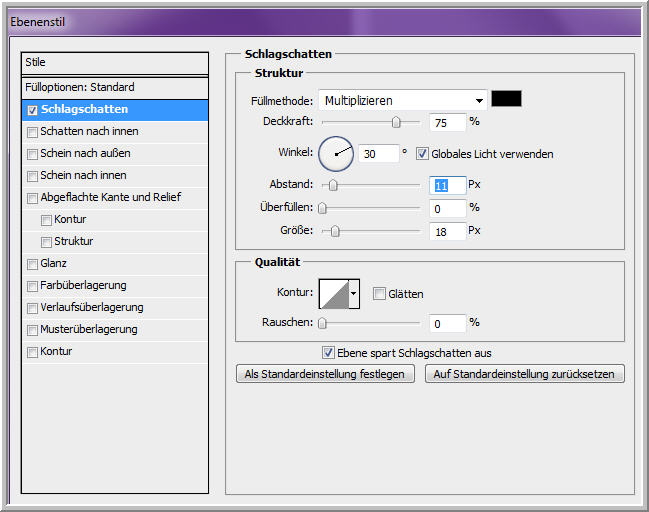Select the Verlaufsüberlagerung style row
The height and width of the screenshot is (512, 649).
(115, 308)
